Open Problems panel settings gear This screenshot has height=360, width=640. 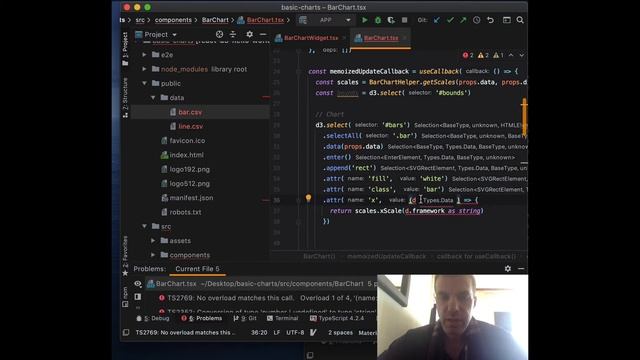(508, 269)
